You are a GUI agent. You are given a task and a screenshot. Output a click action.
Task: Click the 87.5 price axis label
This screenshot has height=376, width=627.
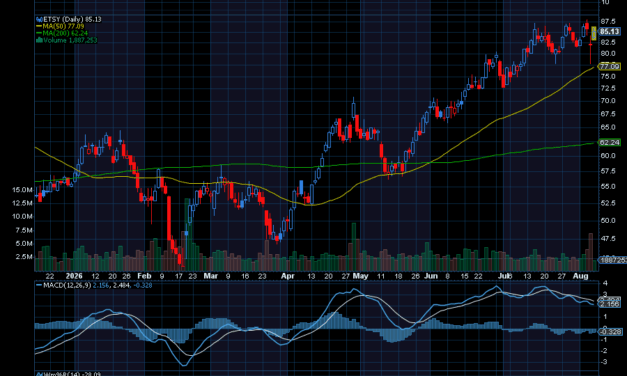pyautogui.click(x=607, y=22)
